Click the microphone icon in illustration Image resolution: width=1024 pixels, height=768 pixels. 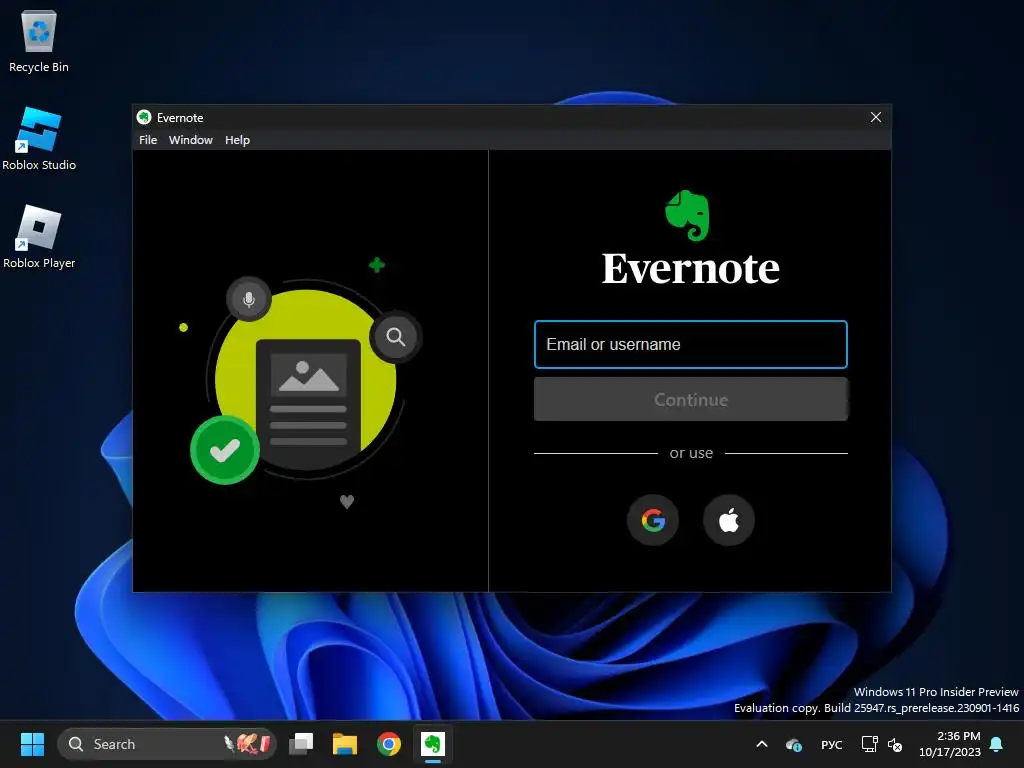pos(249,299)
